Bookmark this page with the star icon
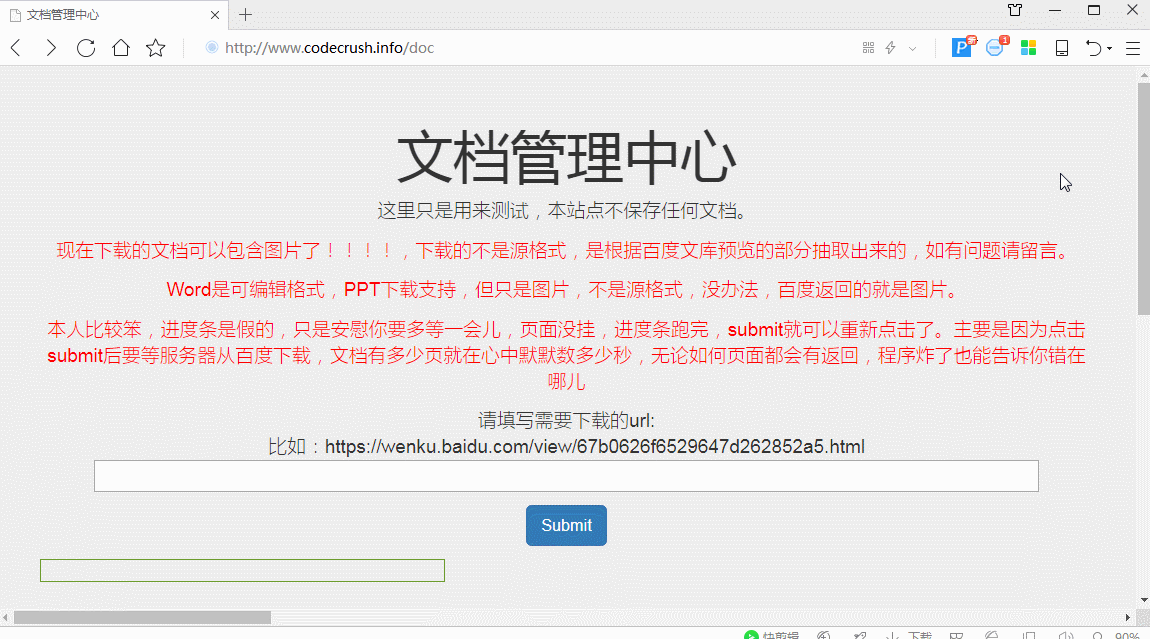The height and width of the screenshot is (639, 1150). tap(155, 48)
